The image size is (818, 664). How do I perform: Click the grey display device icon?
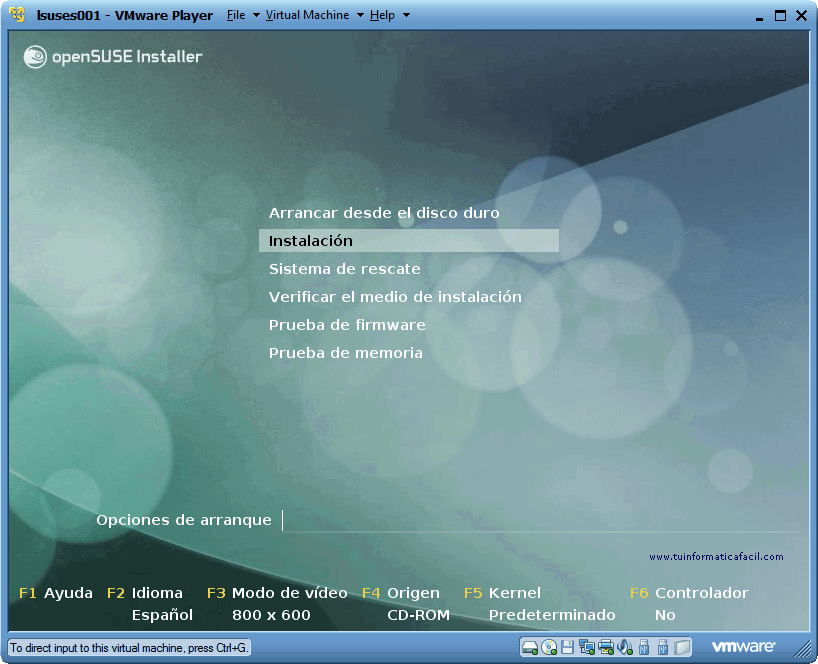tap(682, 647)
